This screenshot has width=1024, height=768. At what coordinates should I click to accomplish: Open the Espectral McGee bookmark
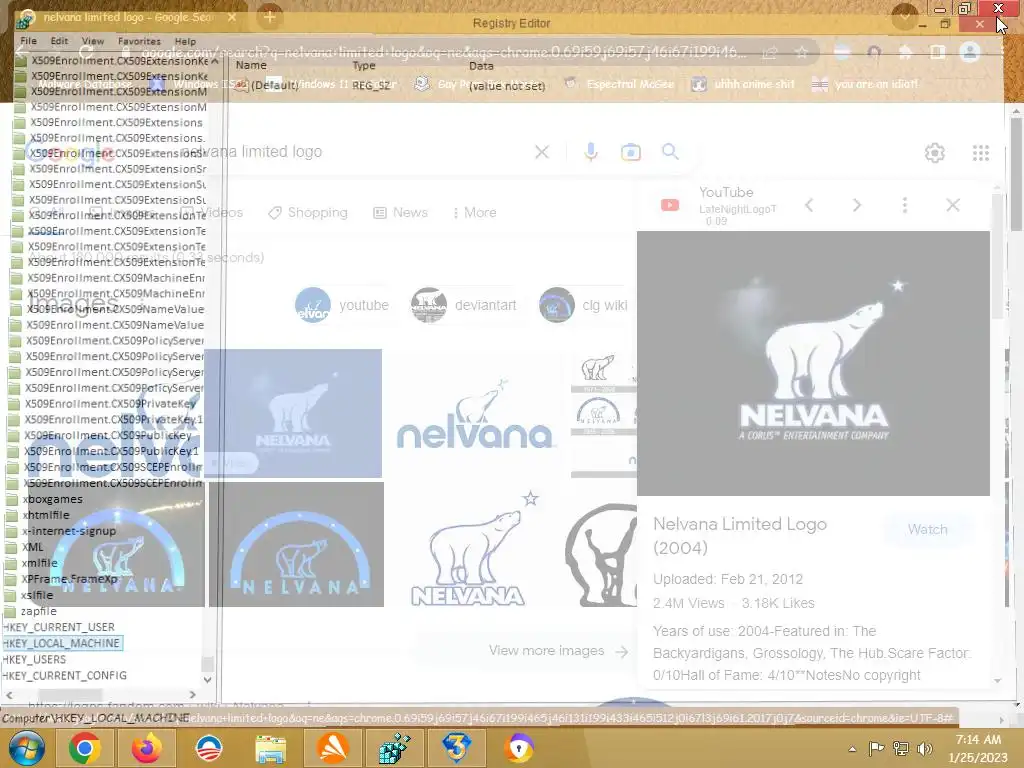point(619,84)
